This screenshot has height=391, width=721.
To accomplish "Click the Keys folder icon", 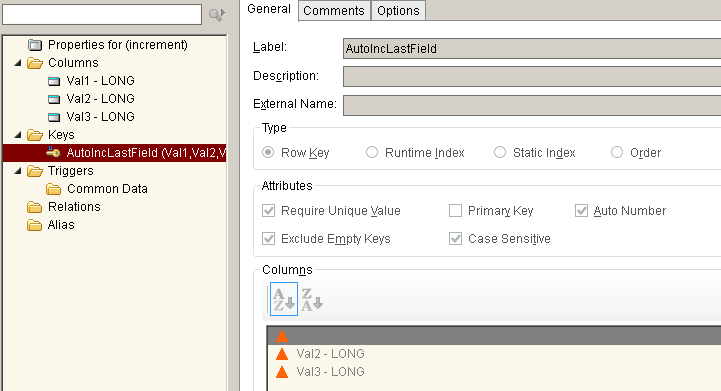I will [34, 135].
